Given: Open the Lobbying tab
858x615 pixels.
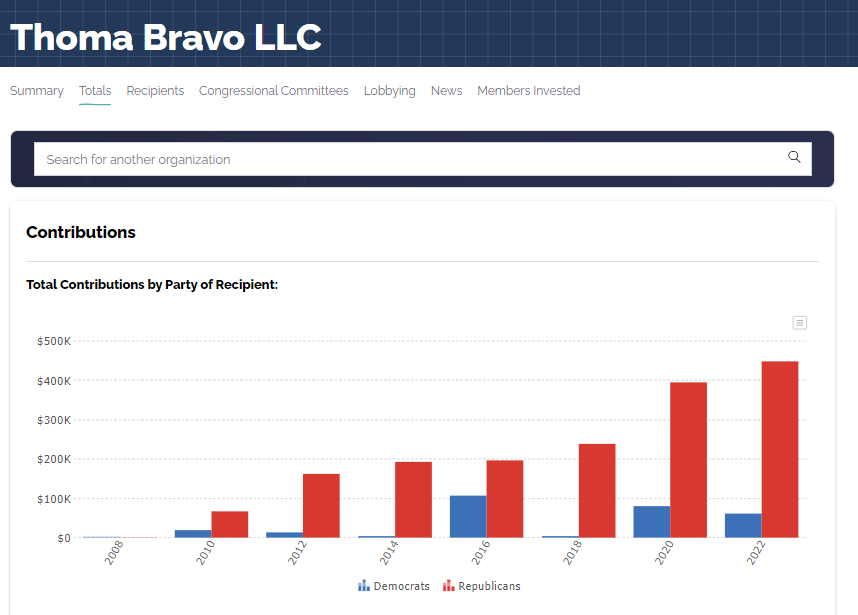Looking at the screenshot, I should click(389, 91).
